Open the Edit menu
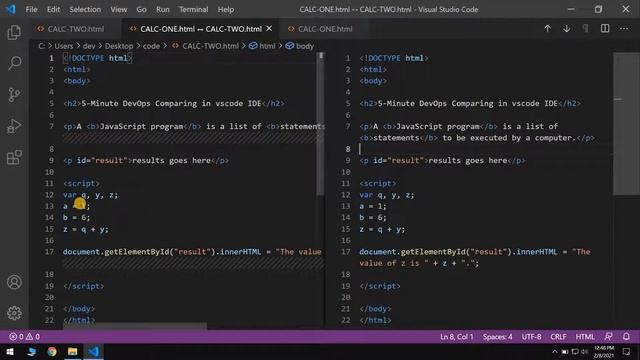This screenshot has height=360, width=640. pyautogui.click(x=53, y=9)
